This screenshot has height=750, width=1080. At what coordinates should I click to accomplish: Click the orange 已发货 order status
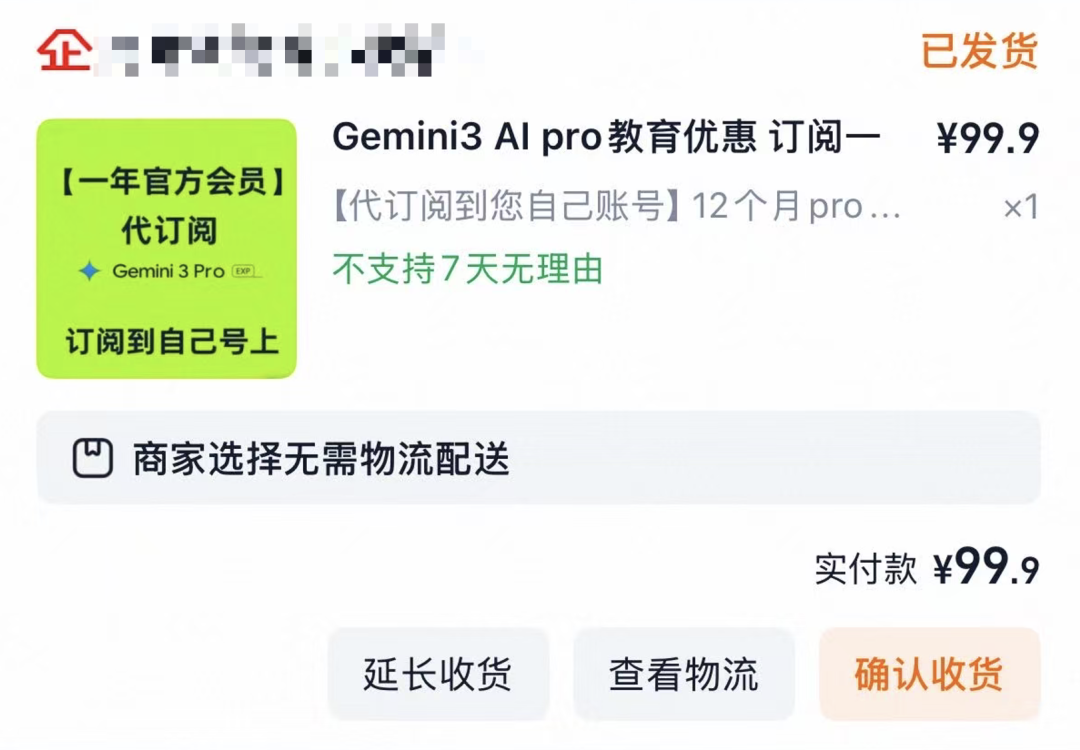coord(979,50)
